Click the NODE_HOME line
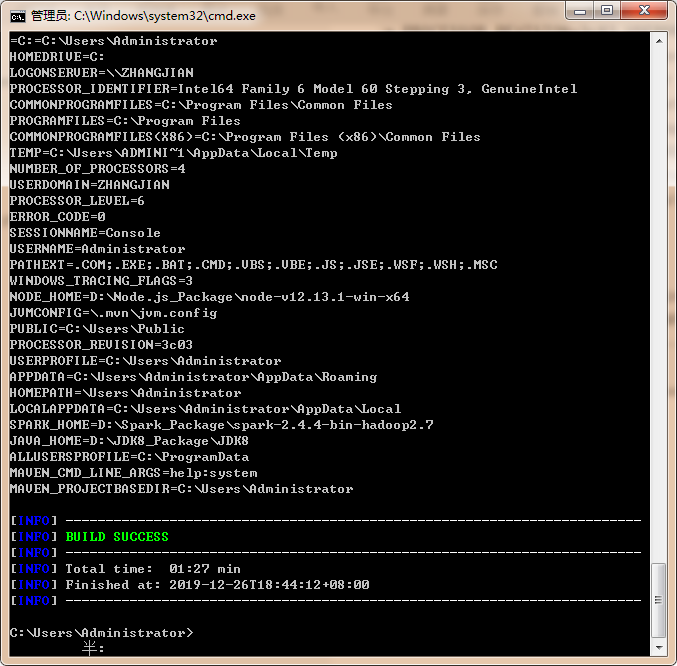This screenshot has width=677, height=666. 209,297
